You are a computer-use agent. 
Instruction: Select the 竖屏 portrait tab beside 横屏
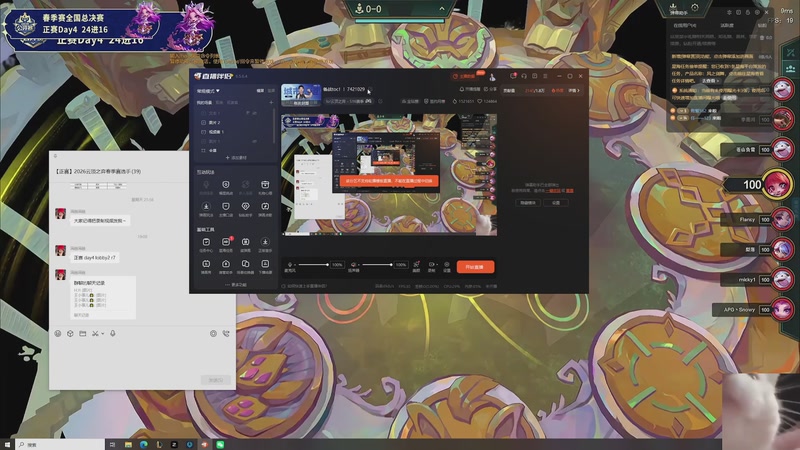point(271,91)
